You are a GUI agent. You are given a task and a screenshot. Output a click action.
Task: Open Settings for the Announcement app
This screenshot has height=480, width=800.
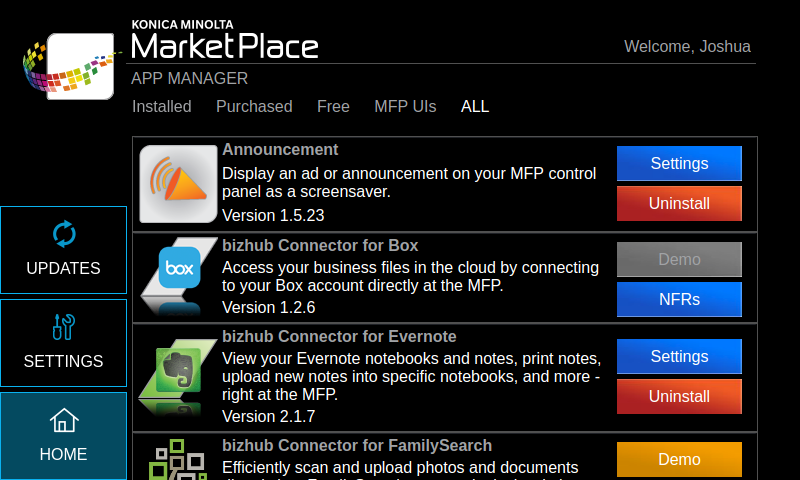pos(679,163)
